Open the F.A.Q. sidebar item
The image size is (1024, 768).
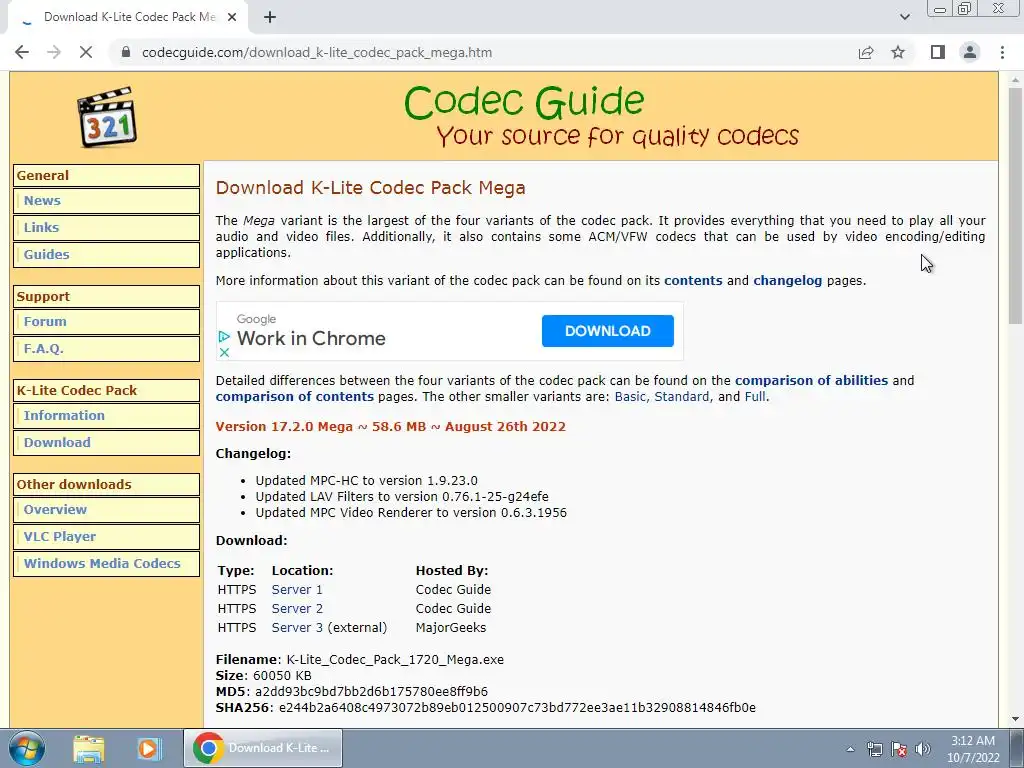pos(106,349)
